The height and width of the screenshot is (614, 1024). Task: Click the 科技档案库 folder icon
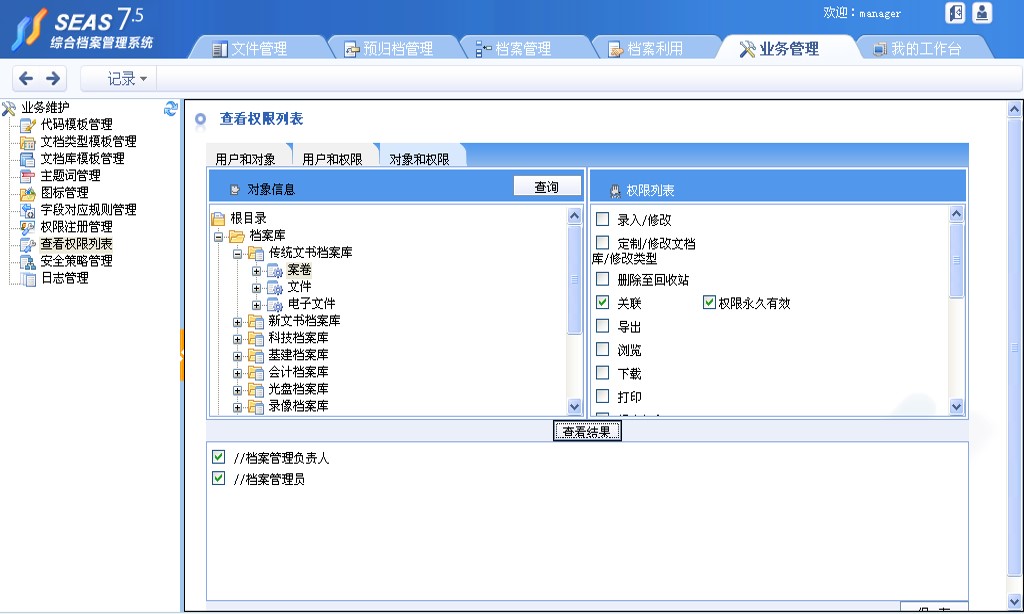[255, 338]
